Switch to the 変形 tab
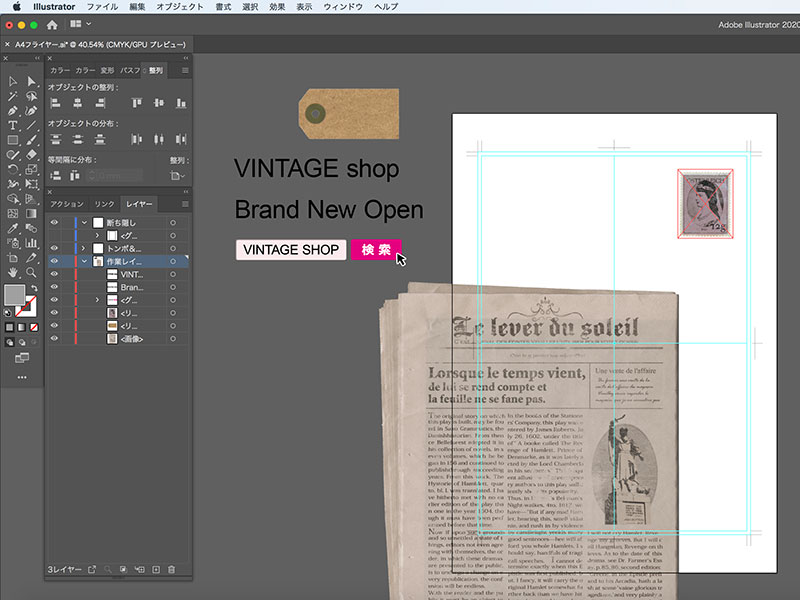This screenshot has width=800, height=600. pyautogui.click(x=107, y=70)
